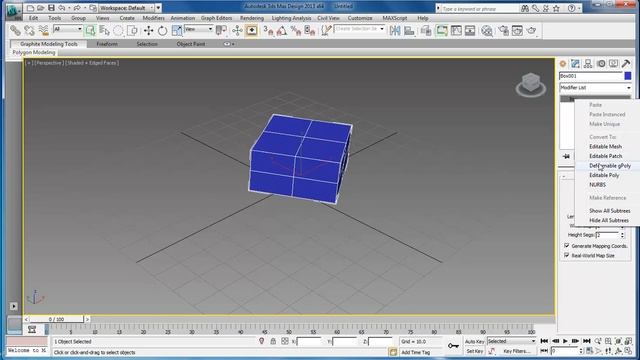The width and height of the screenshot is (640, 360).
Task: Toggle the selection lock icon
Action: 273,341
